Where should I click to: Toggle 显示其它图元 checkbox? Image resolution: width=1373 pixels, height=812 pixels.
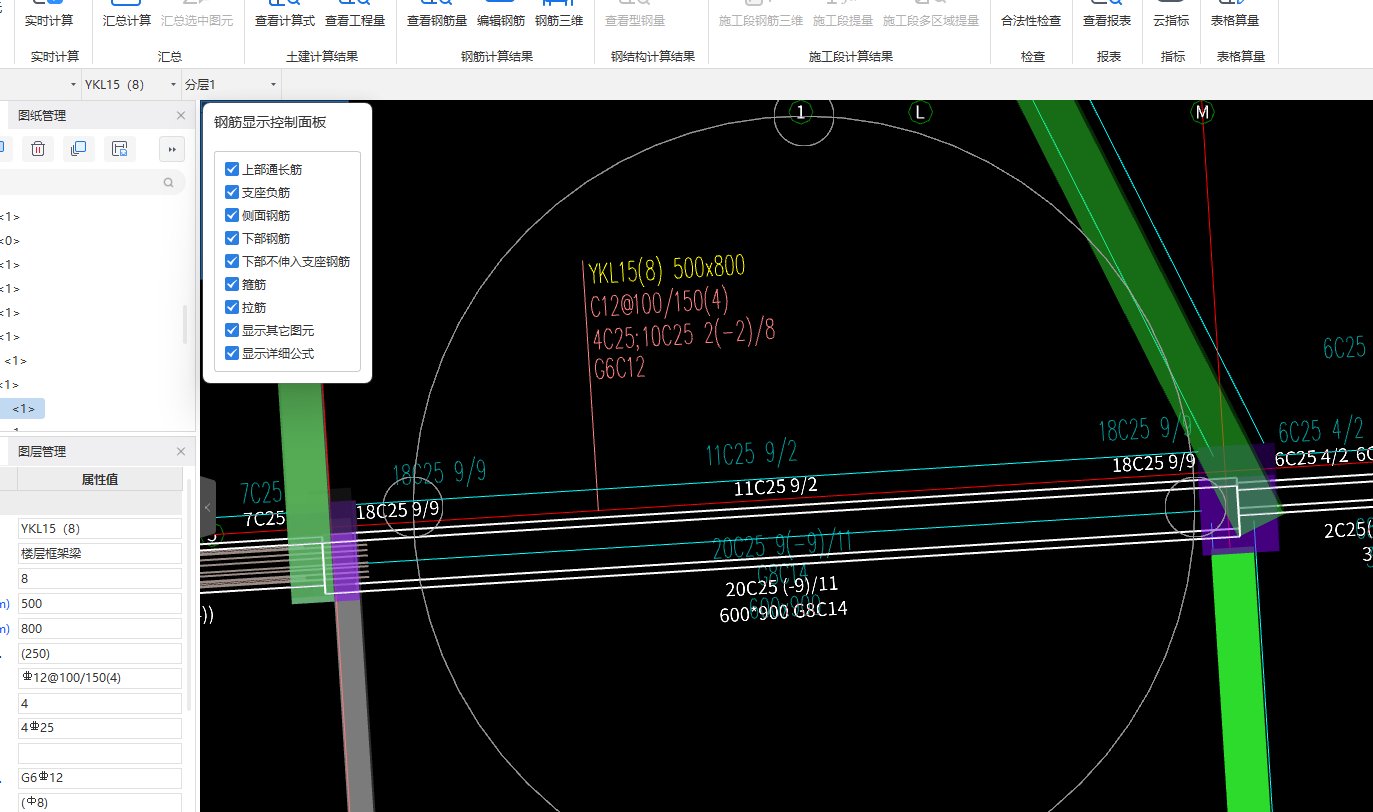click(232, 330)
